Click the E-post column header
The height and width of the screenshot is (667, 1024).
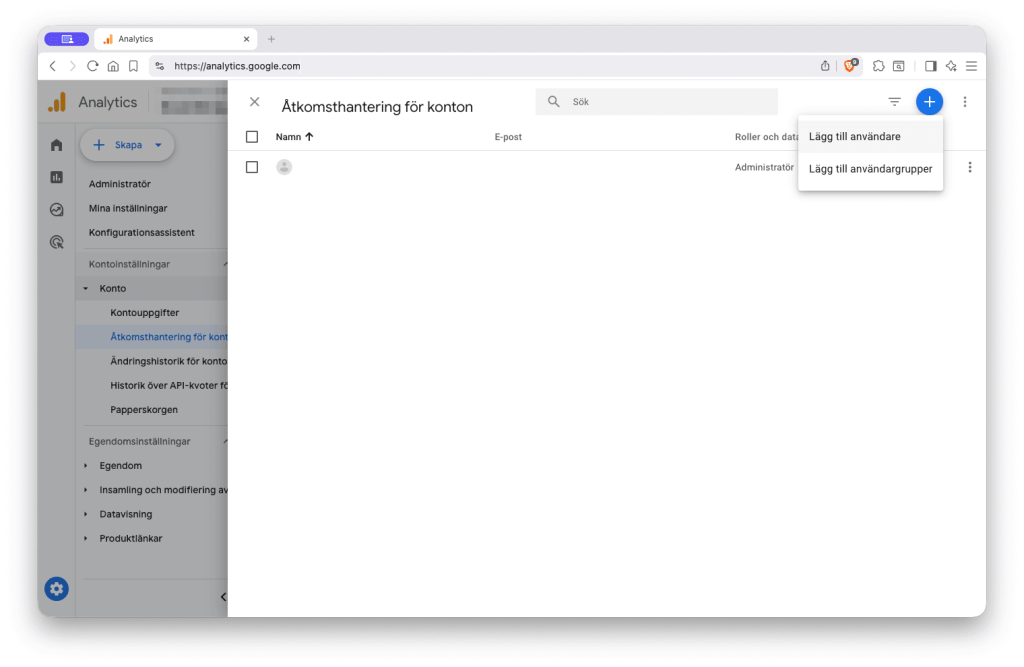[x=508, y=137]
